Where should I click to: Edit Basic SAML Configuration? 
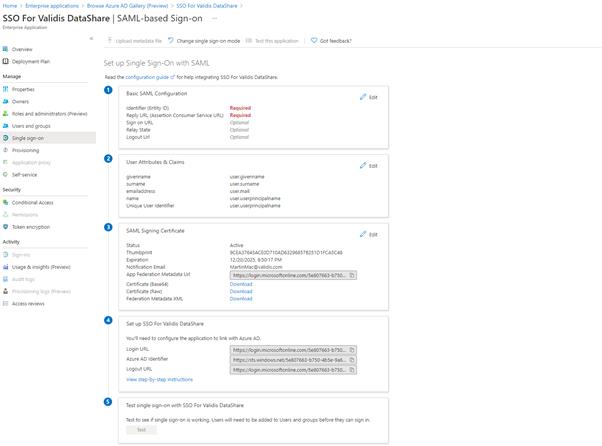pyautogui.click(x=369, y=97)
